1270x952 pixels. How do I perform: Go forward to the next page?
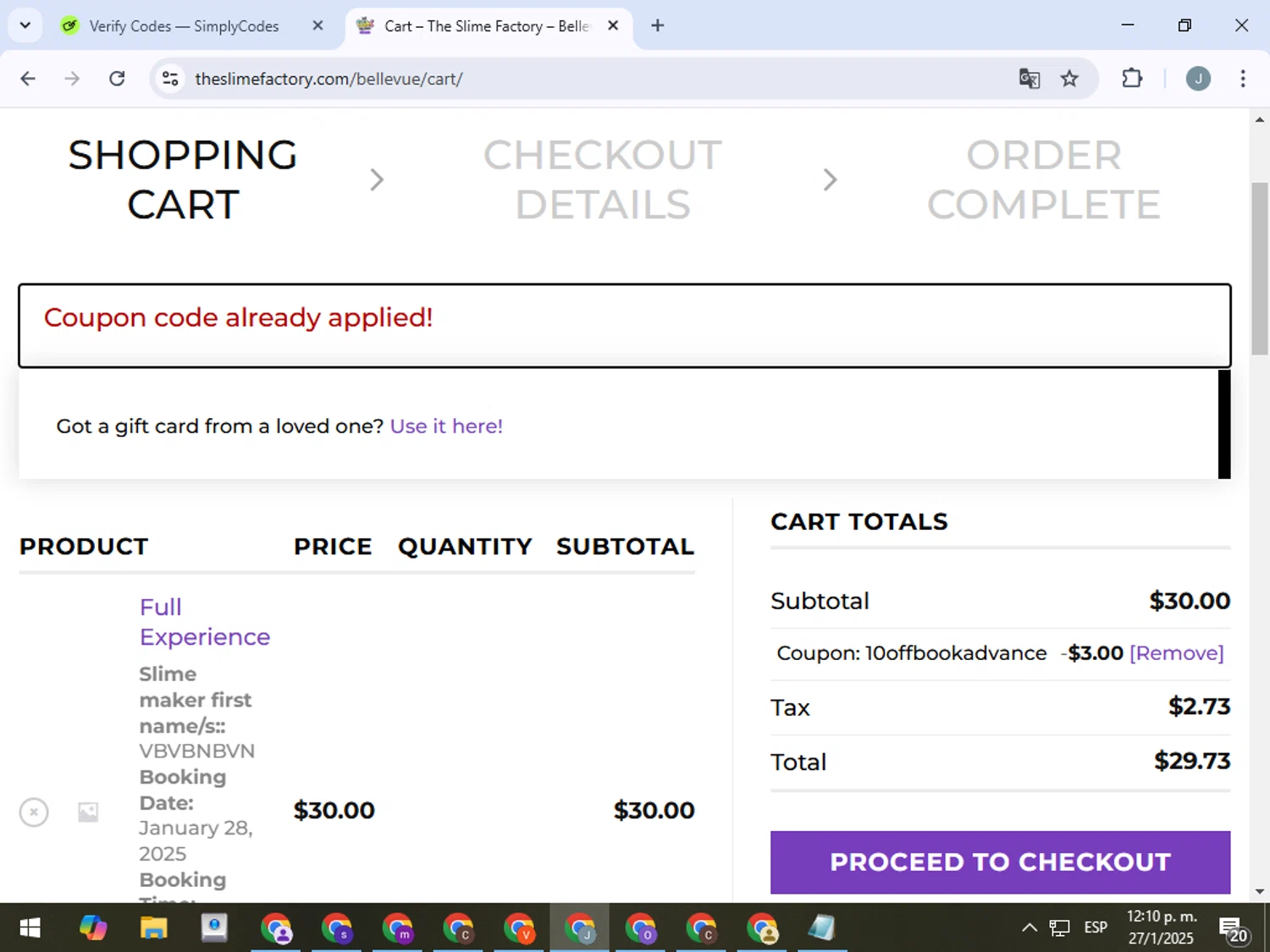pos(72,79)
